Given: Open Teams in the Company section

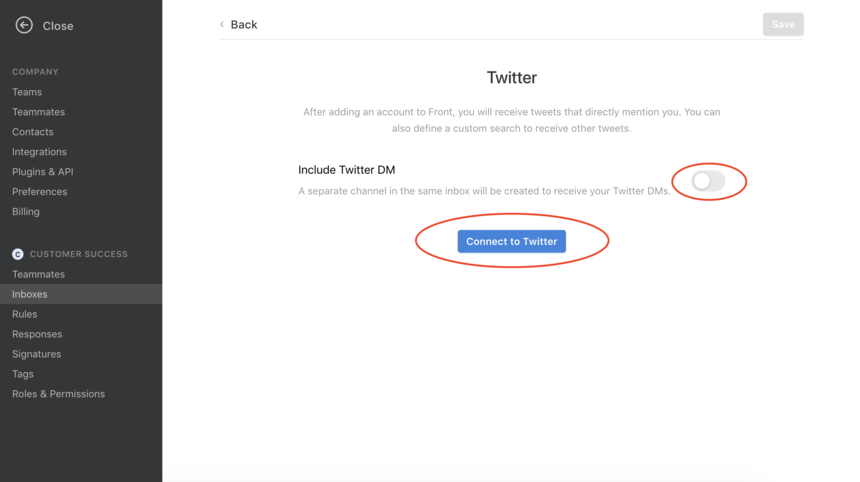Looking at the screenshot, I should pyautogui.click(x=27, y=92).
